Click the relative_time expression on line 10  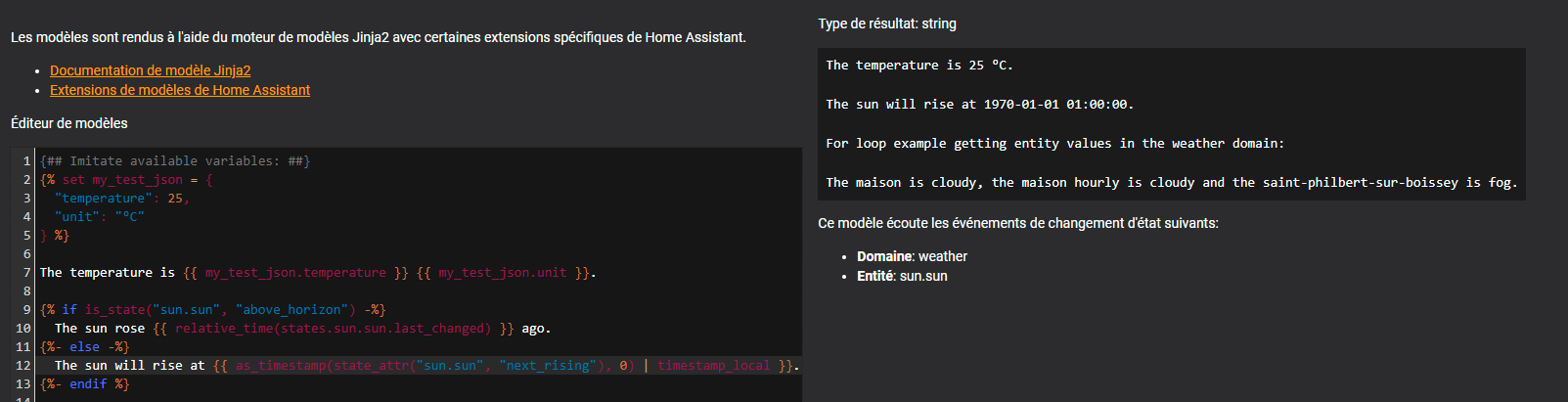tap(333, 329)
